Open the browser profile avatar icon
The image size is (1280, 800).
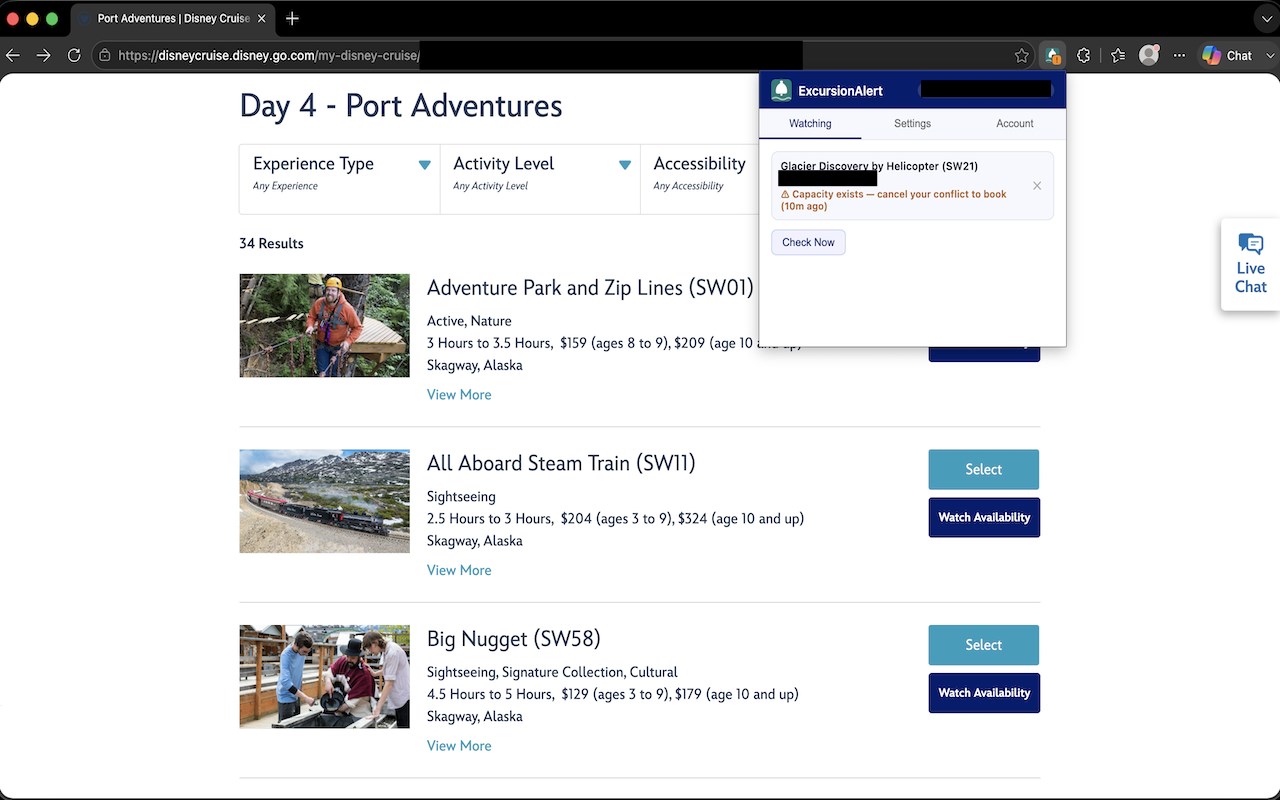(x=1149, y=56)
